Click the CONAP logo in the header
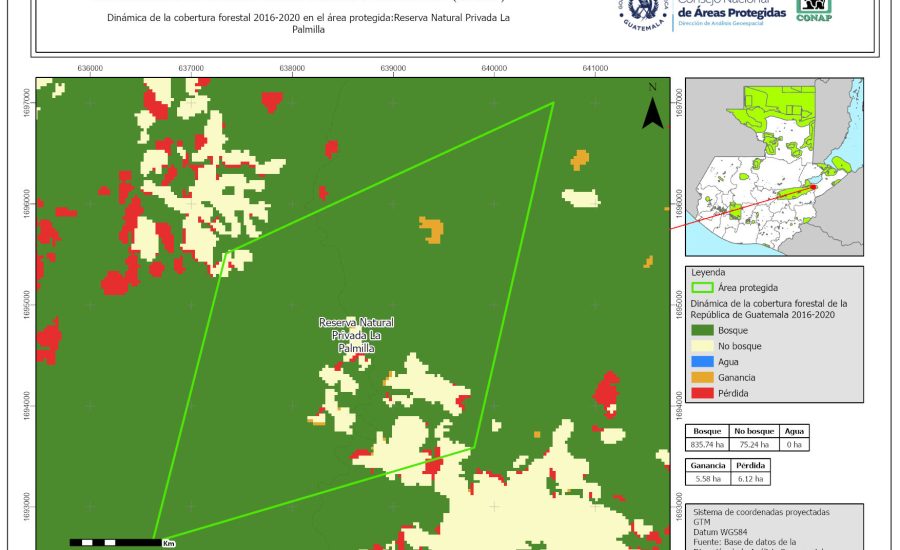 tap(813, 10)
